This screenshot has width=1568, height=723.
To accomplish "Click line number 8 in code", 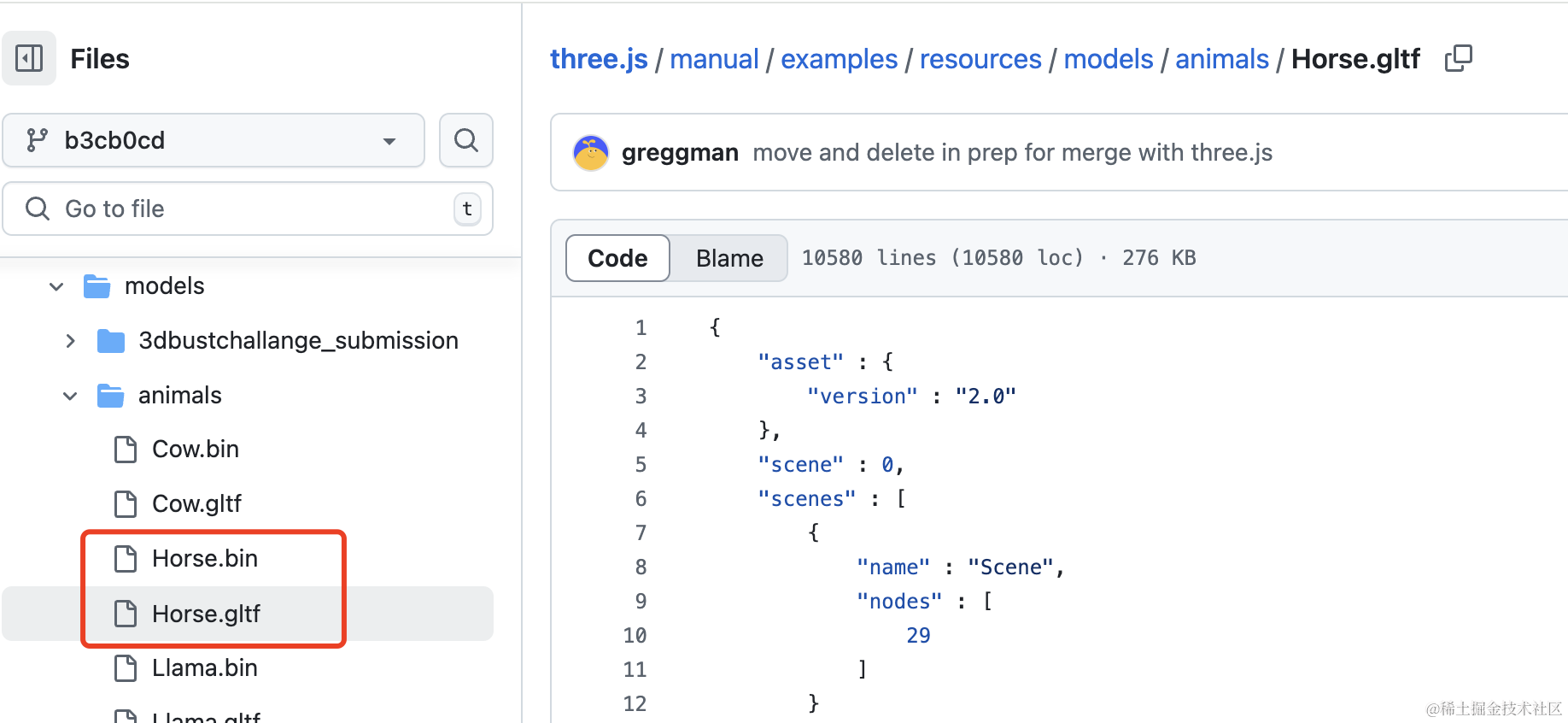I will (x=641, y=567).
